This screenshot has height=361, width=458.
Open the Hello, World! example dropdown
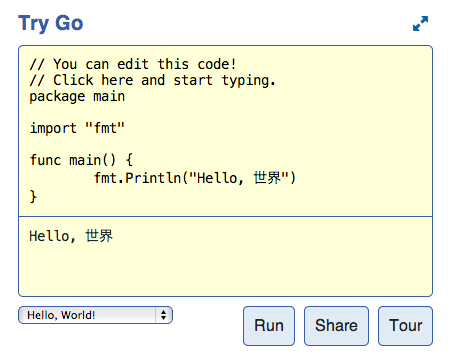pyautogui.click(x=95, y=315)
